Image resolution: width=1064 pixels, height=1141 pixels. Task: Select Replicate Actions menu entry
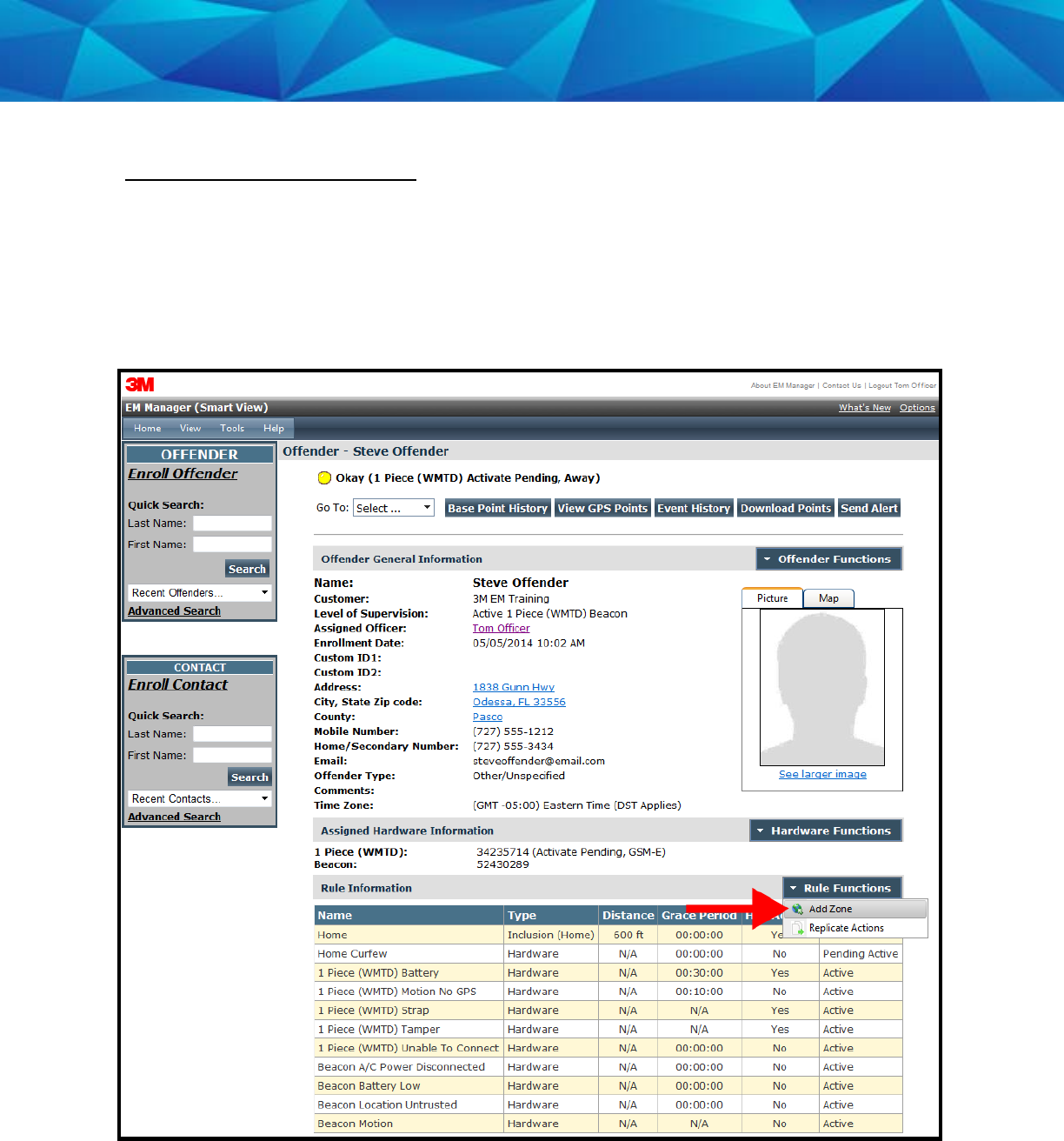[x=855, y=928]
